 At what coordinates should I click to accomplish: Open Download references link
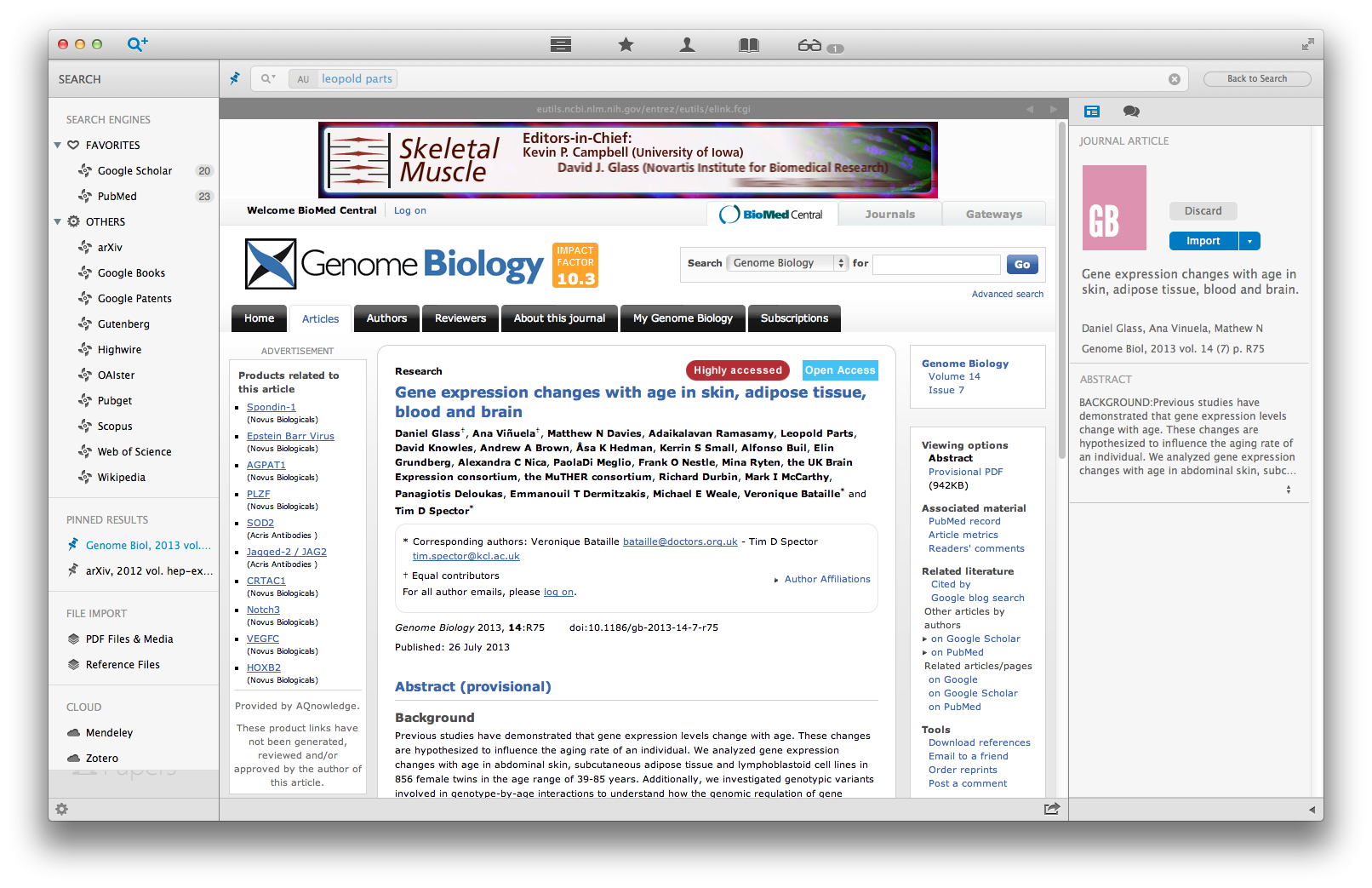(979, 742)
